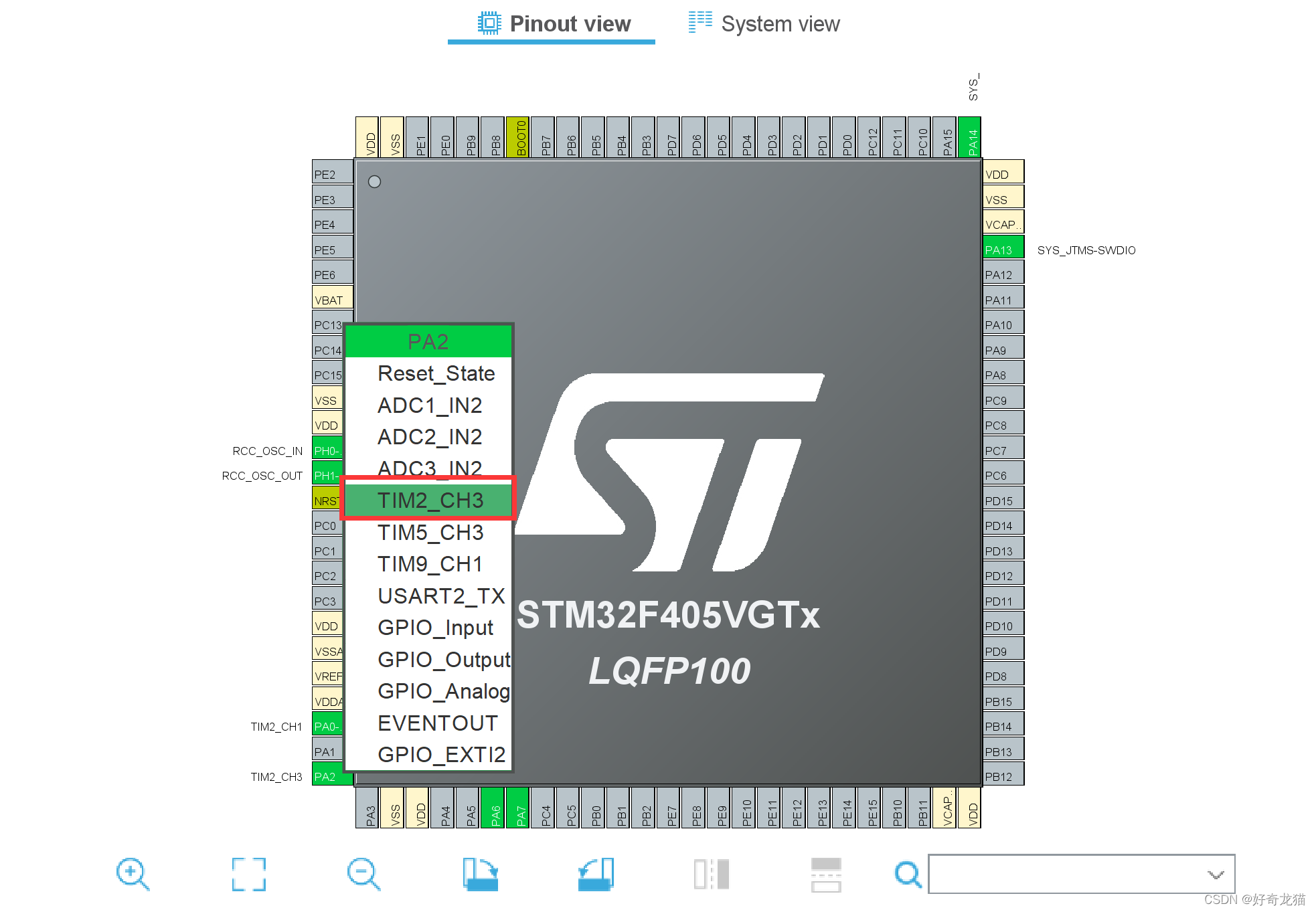The height and width of the screenshot is (912, 1316).
Task: Click the vertical flip view icon
Action: pos(825,874)
